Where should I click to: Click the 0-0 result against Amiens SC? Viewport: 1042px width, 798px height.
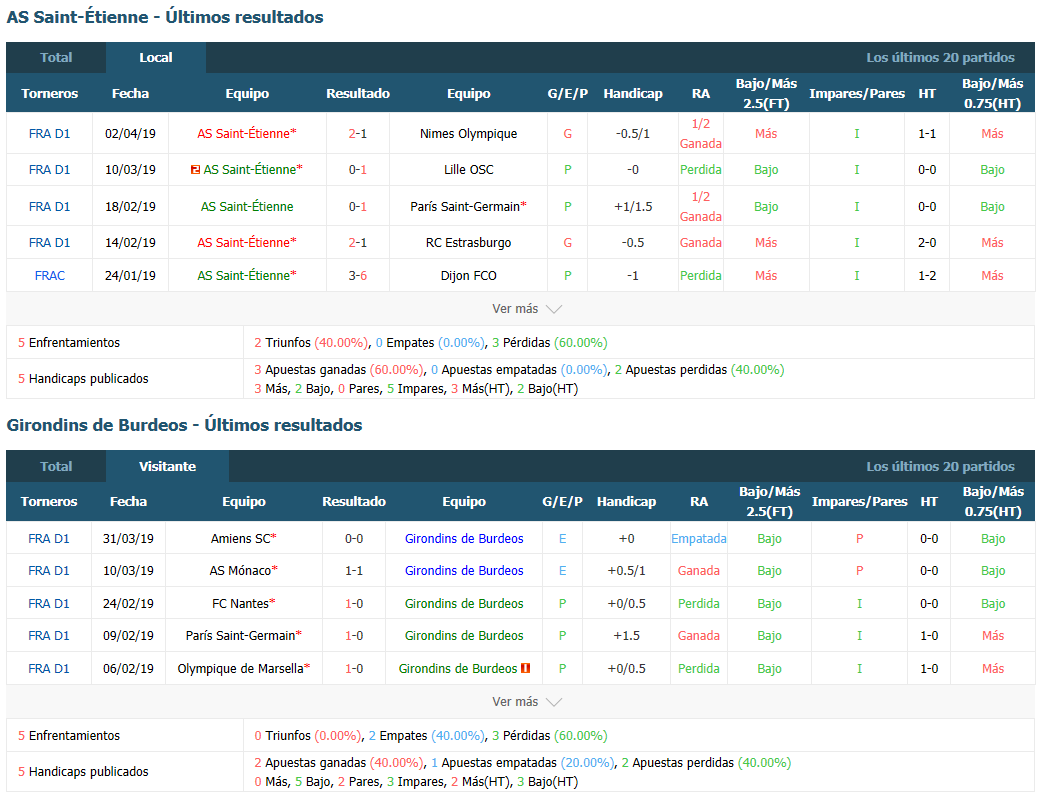(354, 539)
